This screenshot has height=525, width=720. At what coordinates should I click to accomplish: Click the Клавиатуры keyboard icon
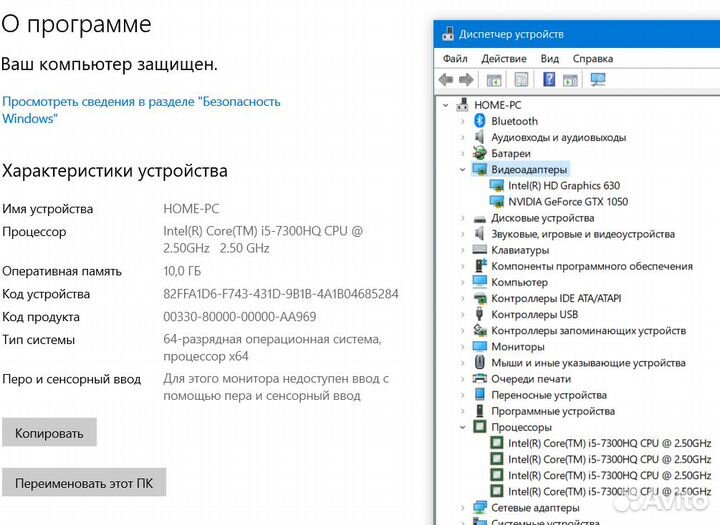(479, 249)
